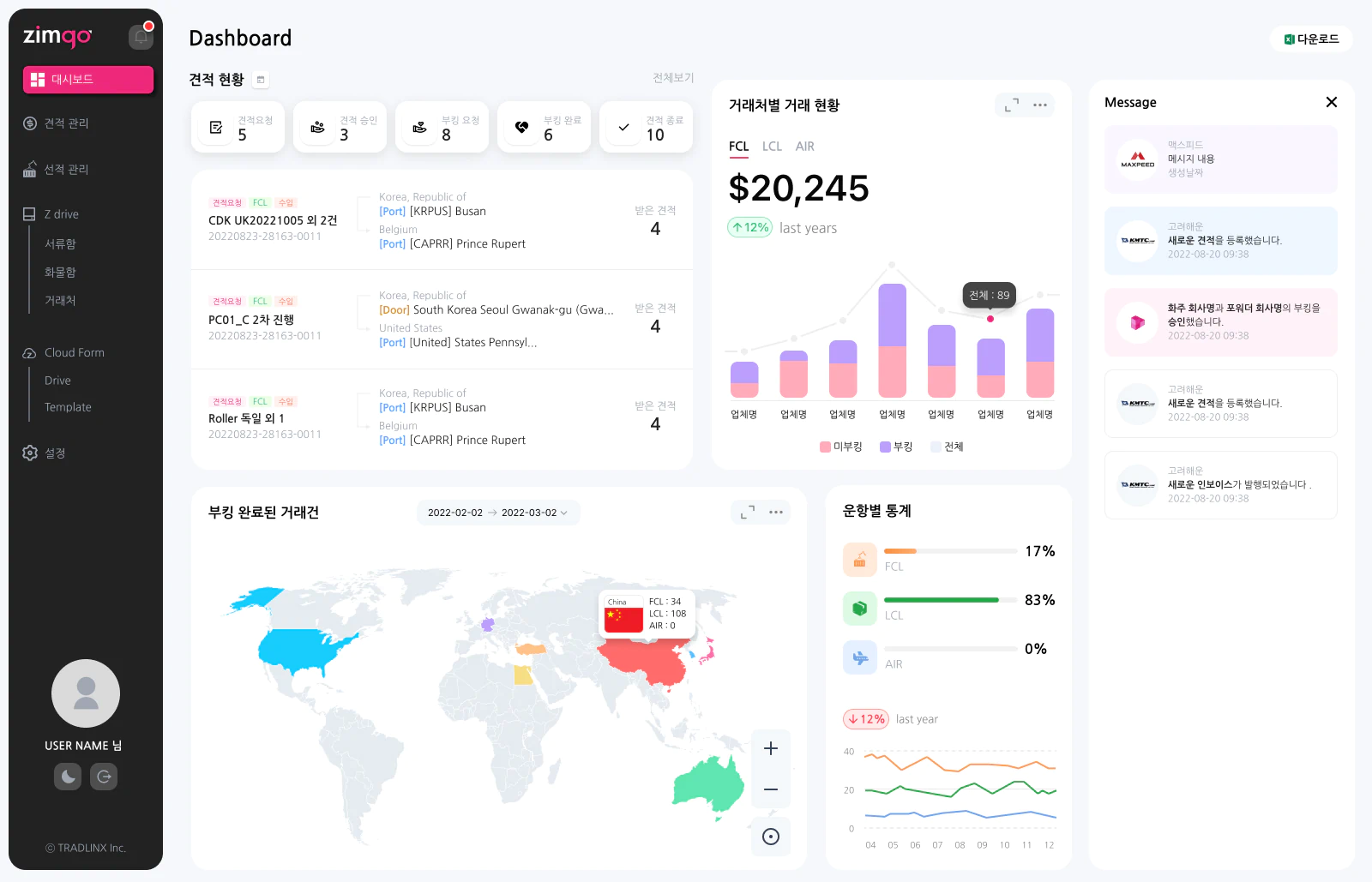Open the 설정 page from the sidebar
1372x882 pixels.
click(56, 453)
